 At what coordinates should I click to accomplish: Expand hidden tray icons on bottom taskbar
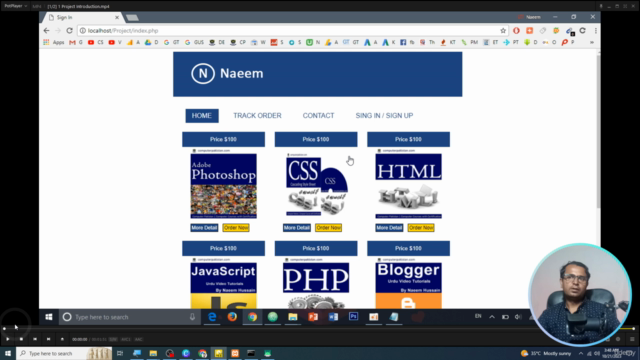click(x=581, y=353)
